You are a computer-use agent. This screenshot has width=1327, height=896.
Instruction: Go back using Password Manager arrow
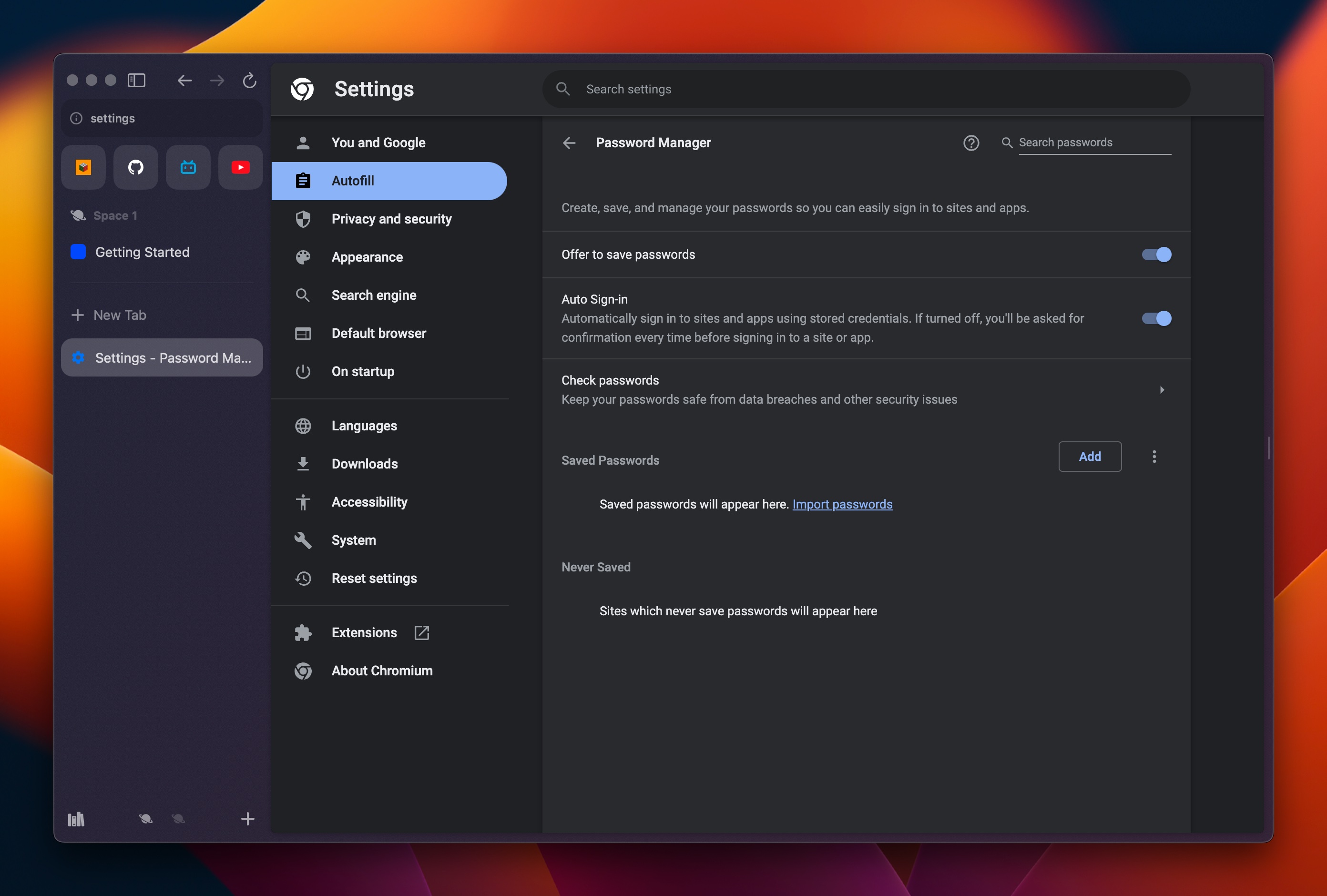tap(569, 143)
